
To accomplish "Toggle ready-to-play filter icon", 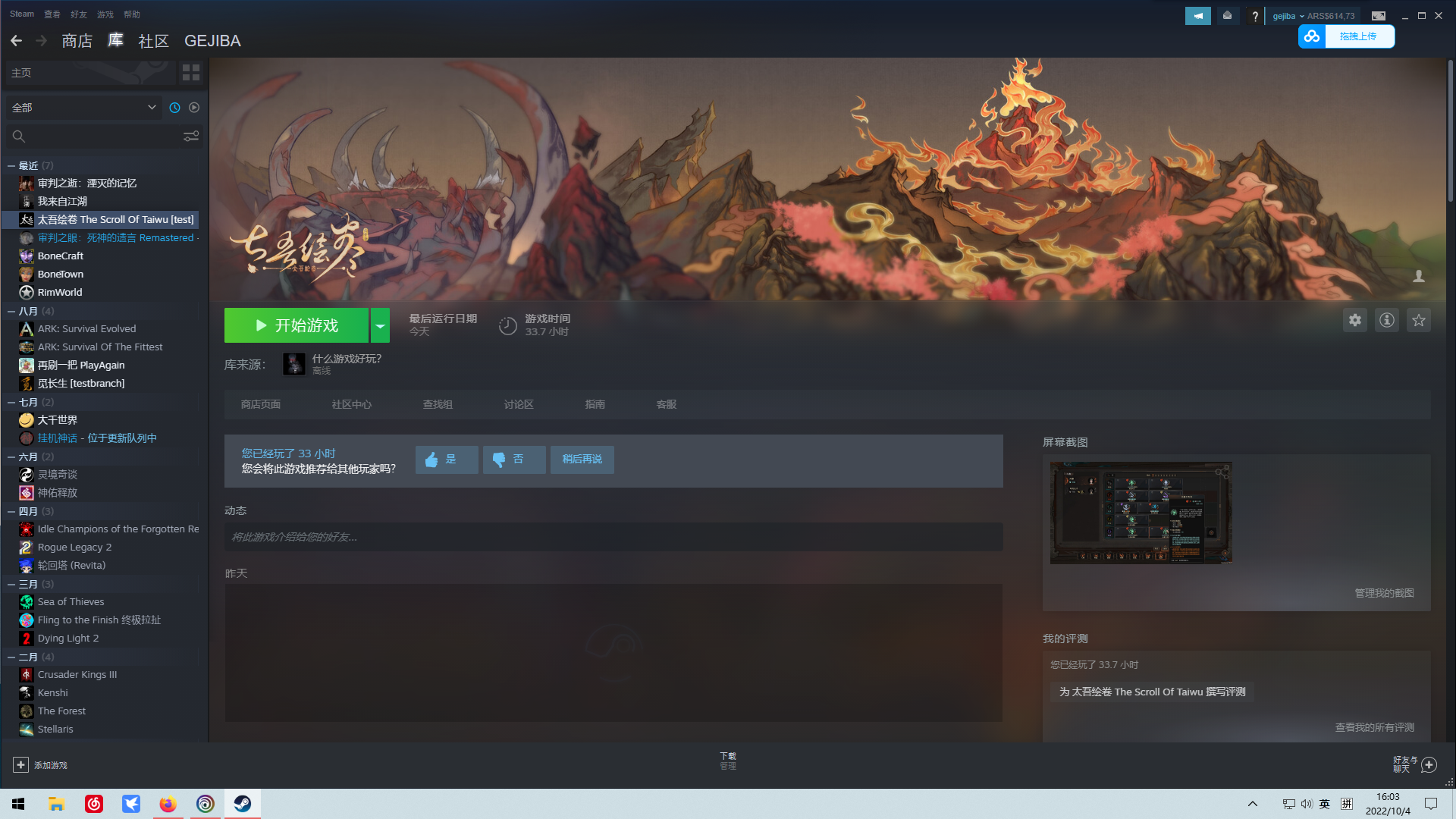I will coord(194,108).
